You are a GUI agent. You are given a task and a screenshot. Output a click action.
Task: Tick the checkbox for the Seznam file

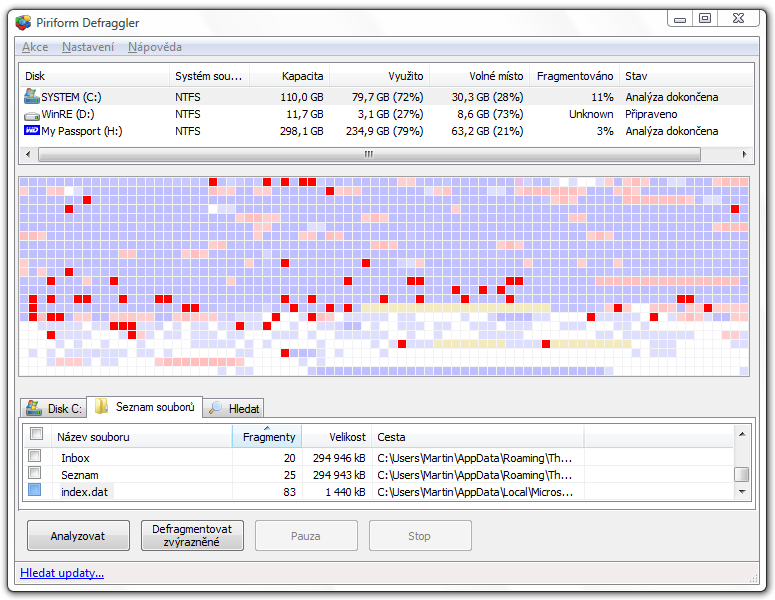(35, 472)
